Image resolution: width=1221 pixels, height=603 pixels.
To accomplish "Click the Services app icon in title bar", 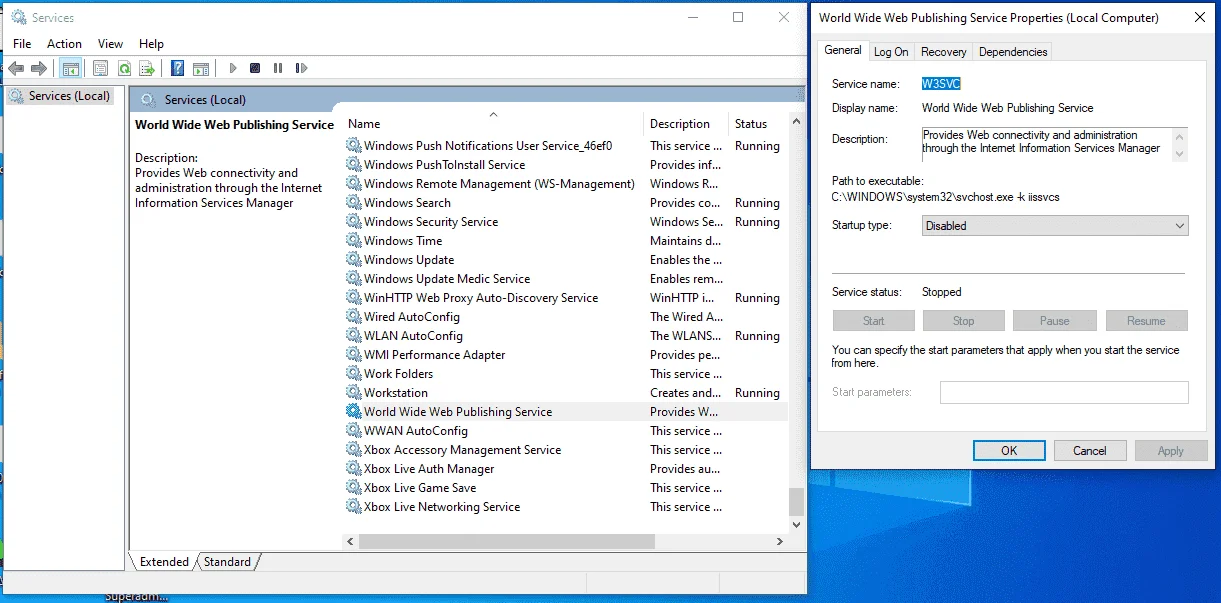I will (18, 17).
